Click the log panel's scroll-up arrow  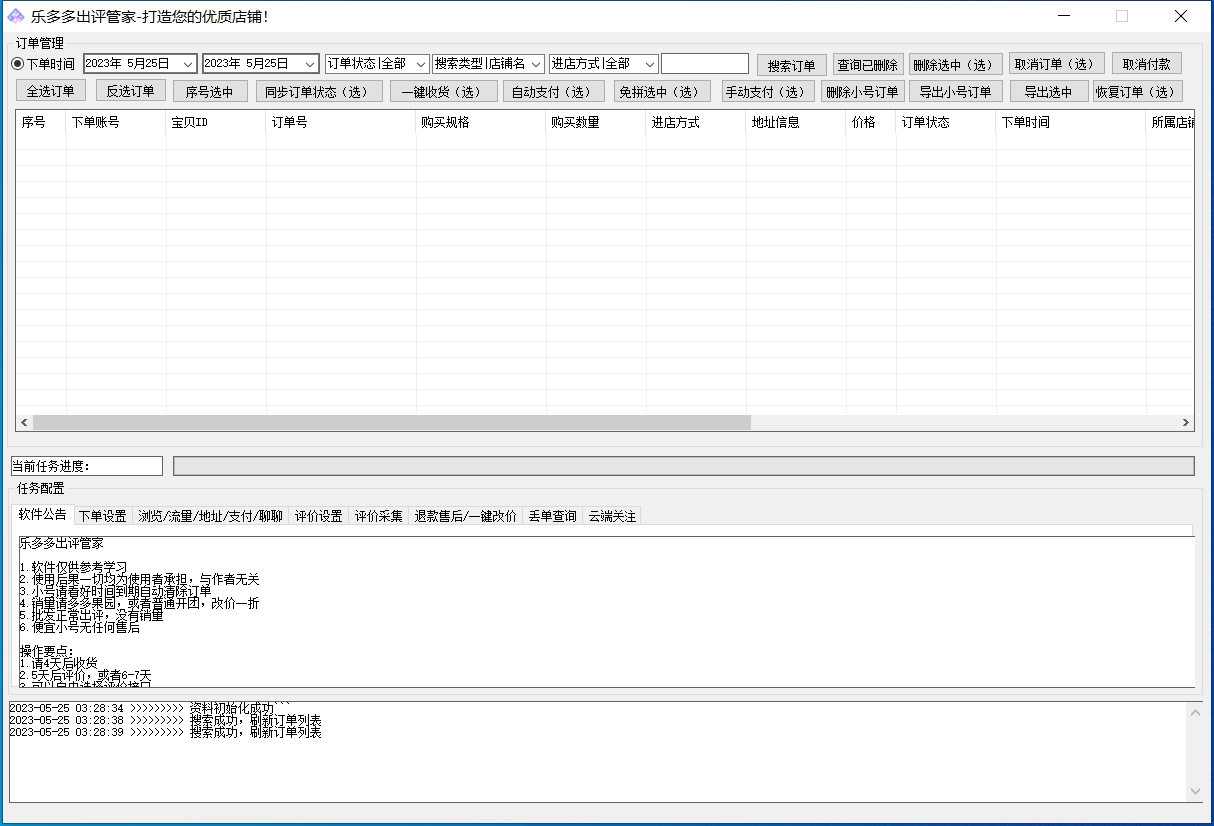pyautogui.click(x=1194, y=712)
